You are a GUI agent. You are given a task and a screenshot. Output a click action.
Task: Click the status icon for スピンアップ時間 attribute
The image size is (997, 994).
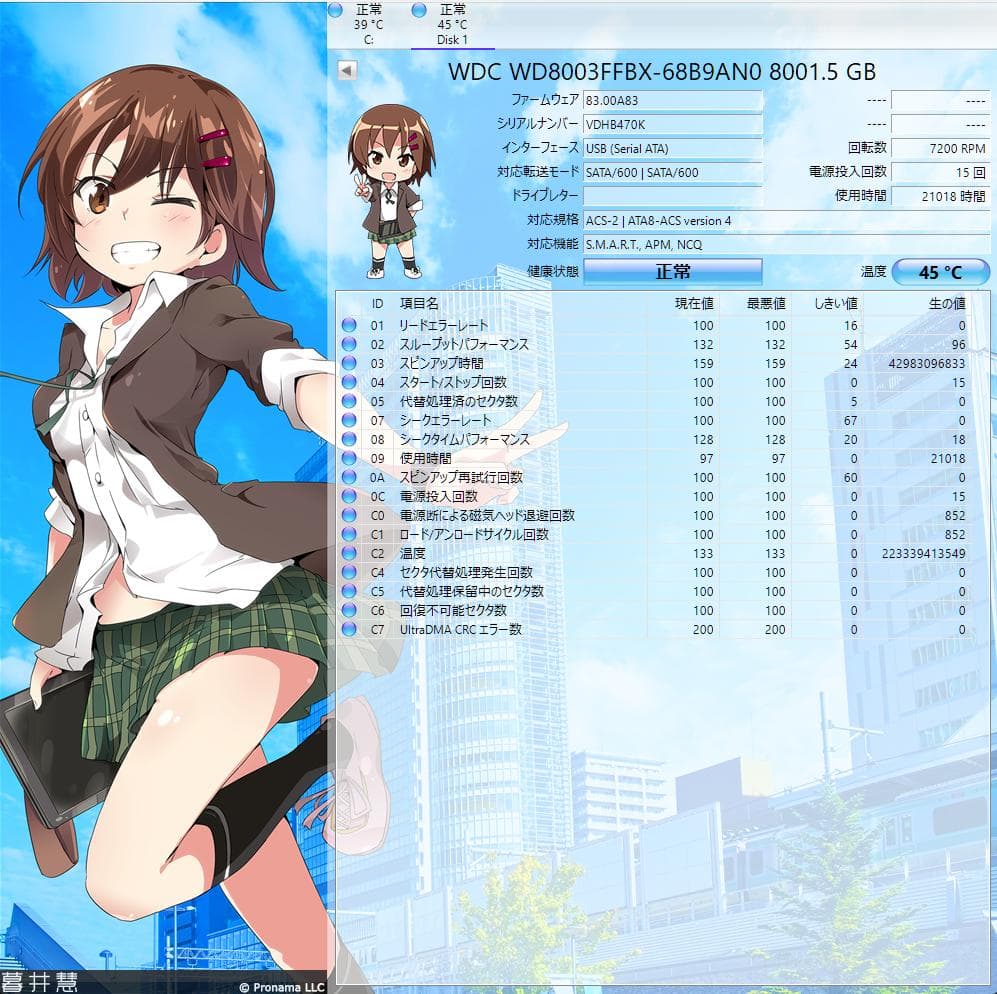(348, 363)
